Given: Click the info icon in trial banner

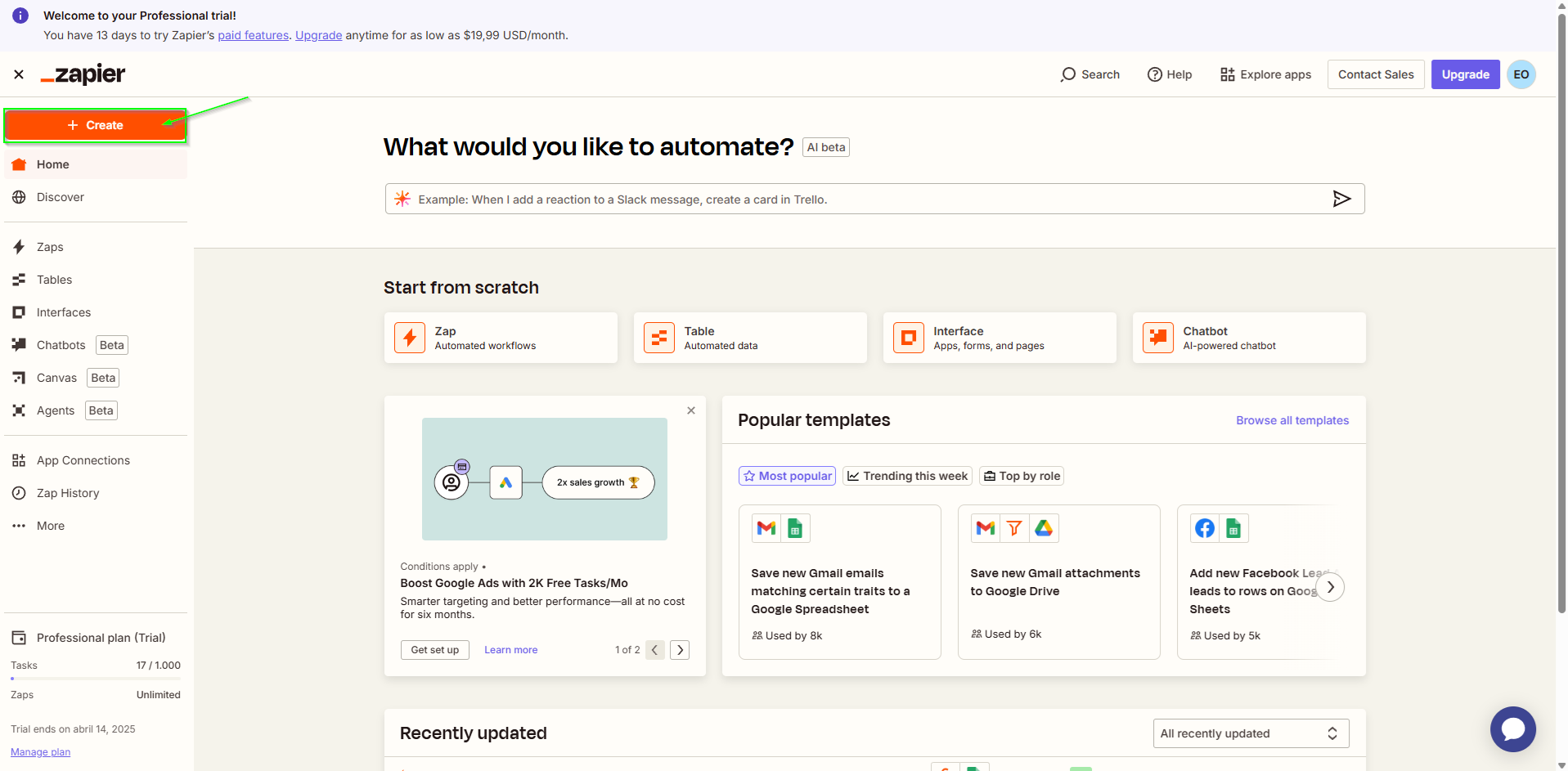Looking at the screenshot, I should [x=20, y=16].
